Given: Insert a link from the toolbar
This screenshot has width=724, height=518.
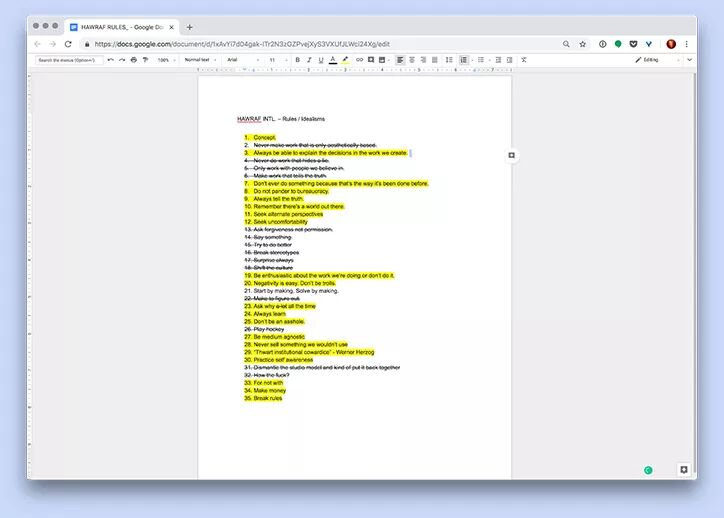Looking at the screenshot, I should pos(359,60).
